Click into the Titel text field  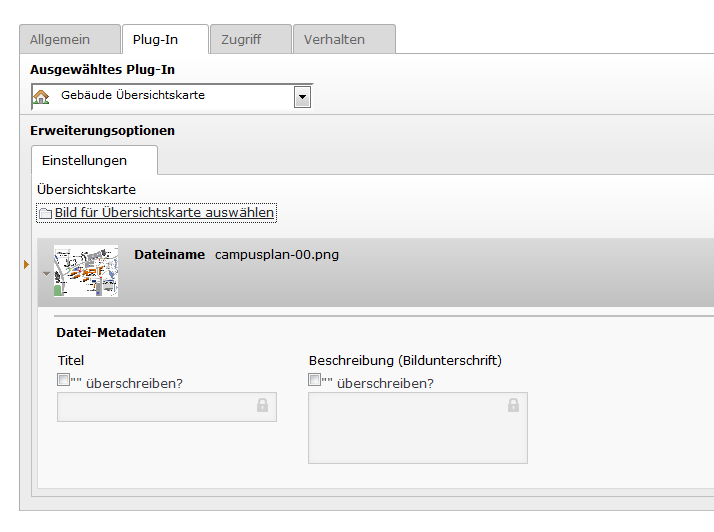tap(155, 407)
